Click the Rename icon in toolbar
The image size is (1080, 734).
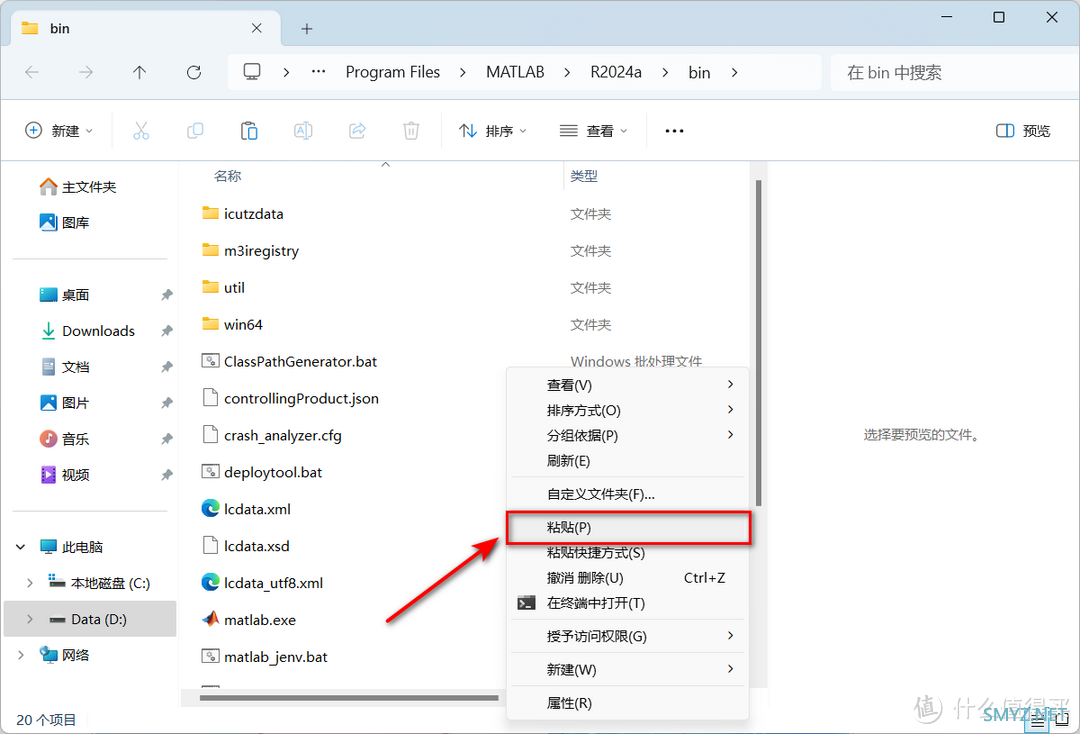click(303, 131)
